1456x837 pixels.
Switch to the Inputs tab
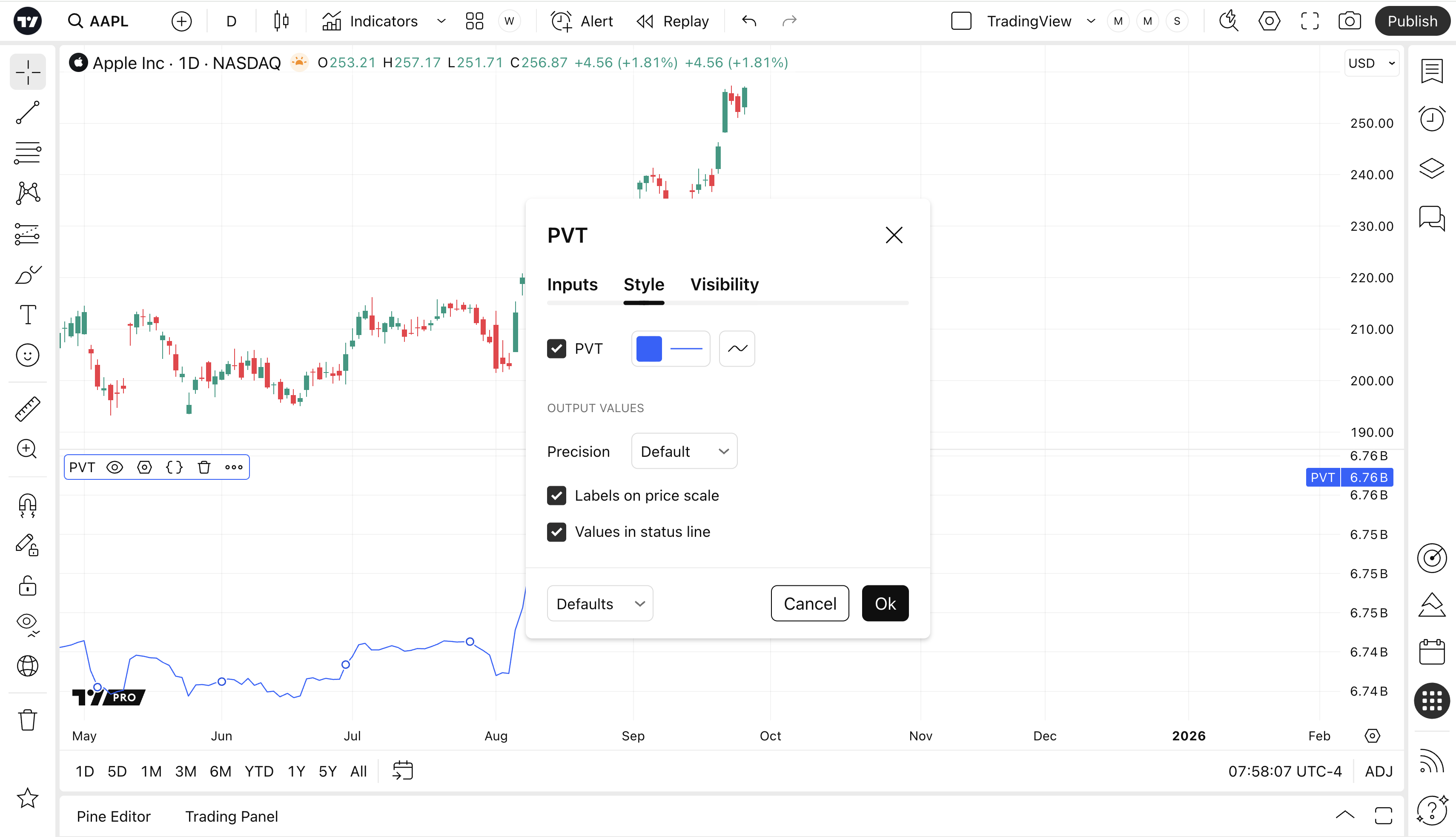click(x=572, y=284)
